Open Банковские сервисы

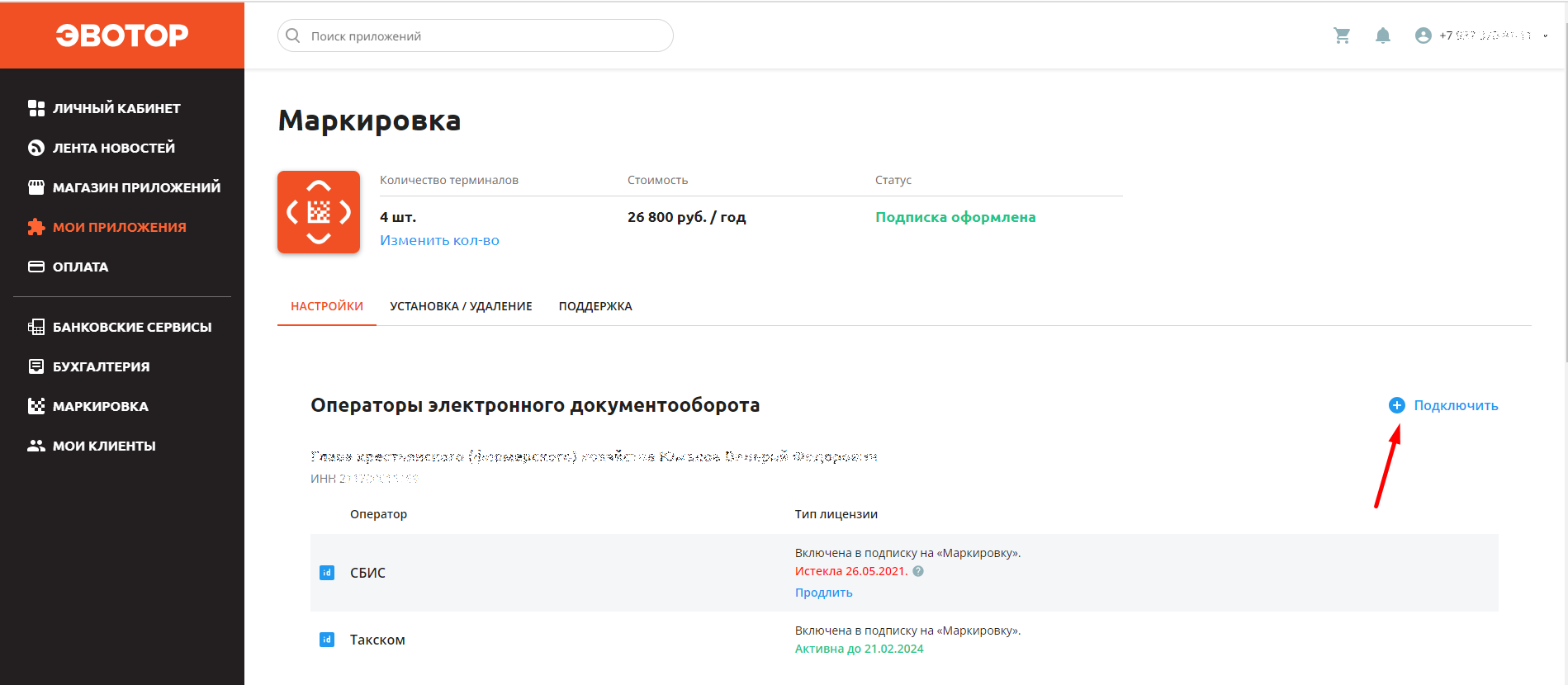132,327
